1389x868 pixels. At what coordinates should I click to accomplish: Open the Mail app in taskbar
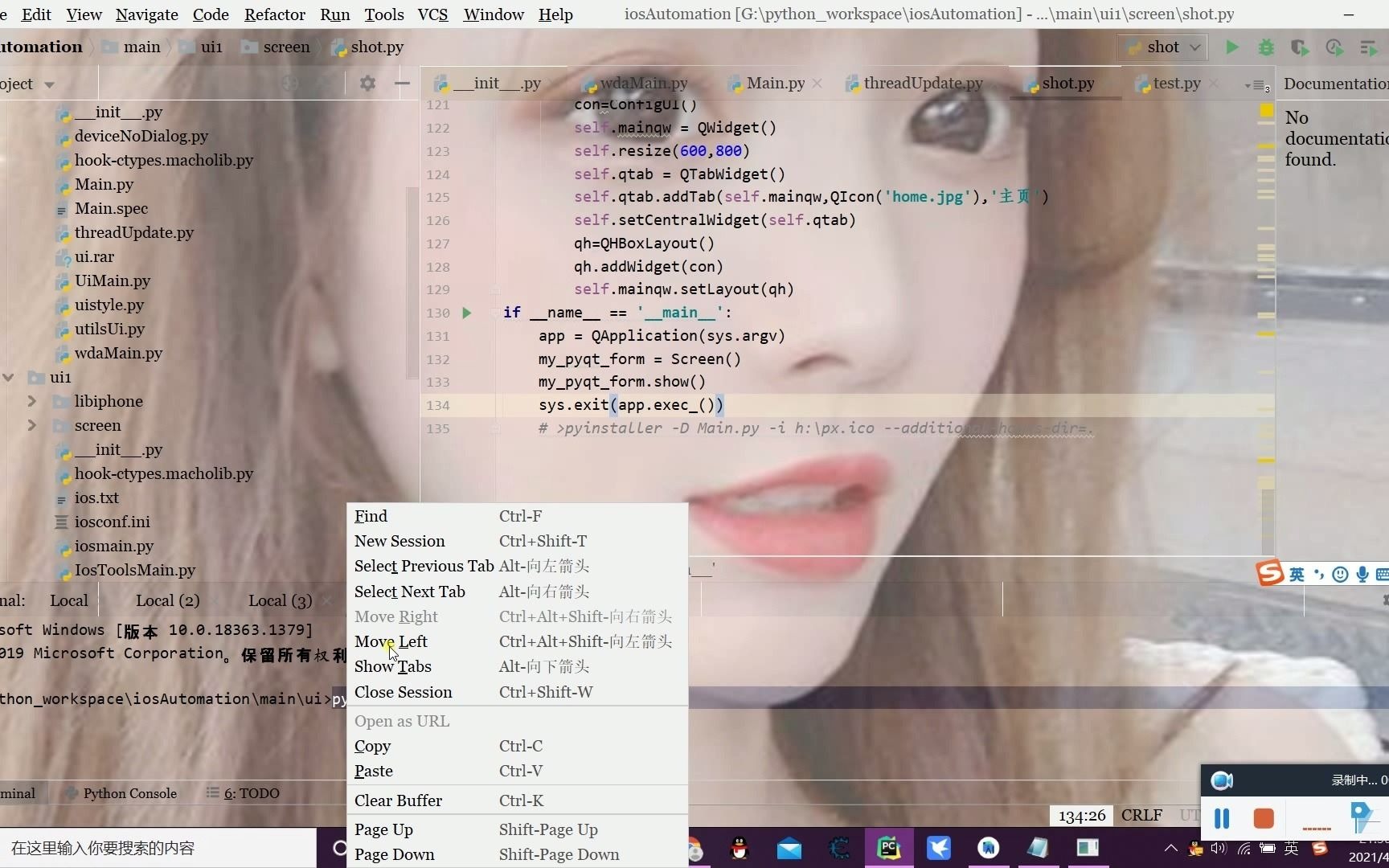[x=789, y=848]
